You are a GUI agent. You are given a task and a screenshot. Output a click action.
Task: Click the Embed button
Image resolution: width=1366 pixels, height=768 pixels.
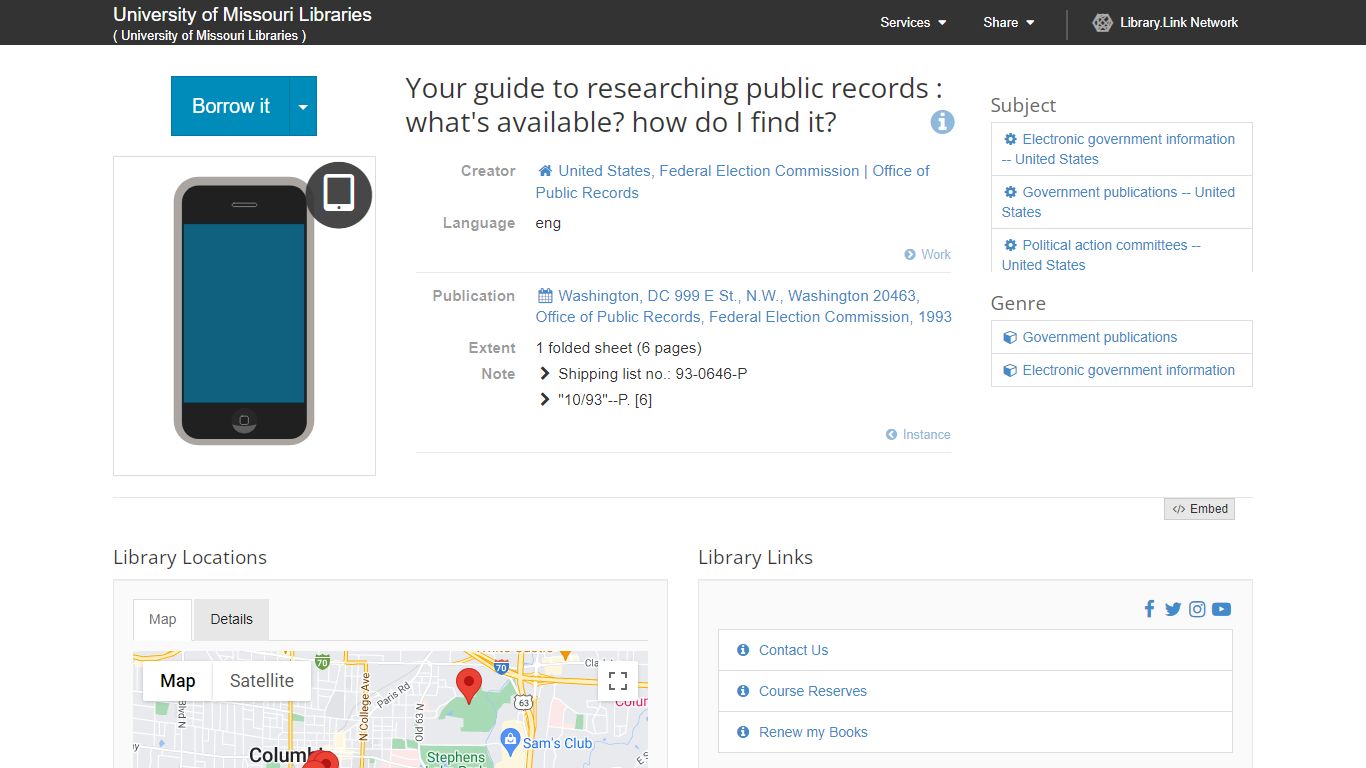pyautogui.click(x=1199, y=509)
